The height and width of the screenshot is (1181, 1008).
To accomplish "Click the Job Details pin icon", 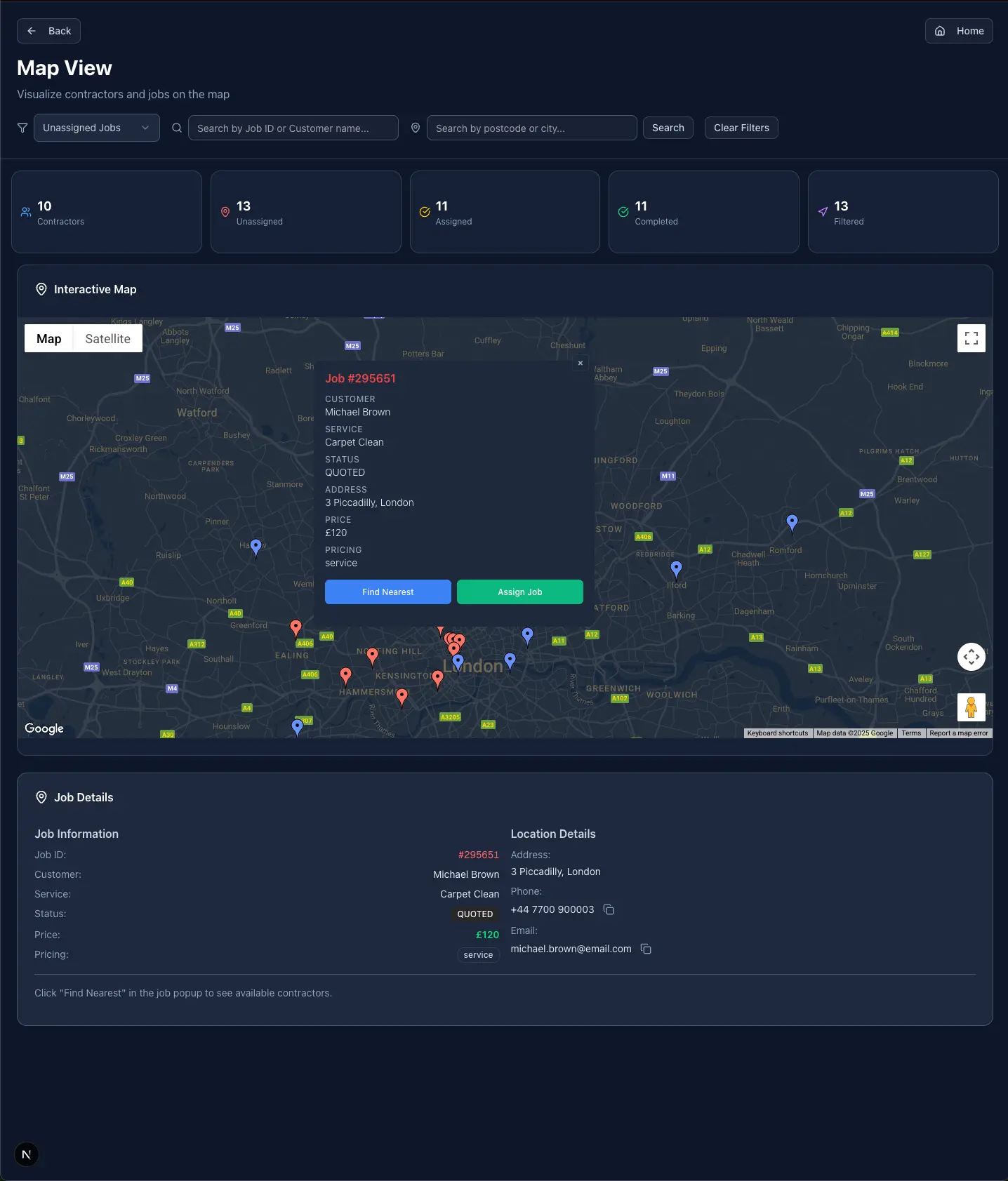I will [x=41, y=797].
